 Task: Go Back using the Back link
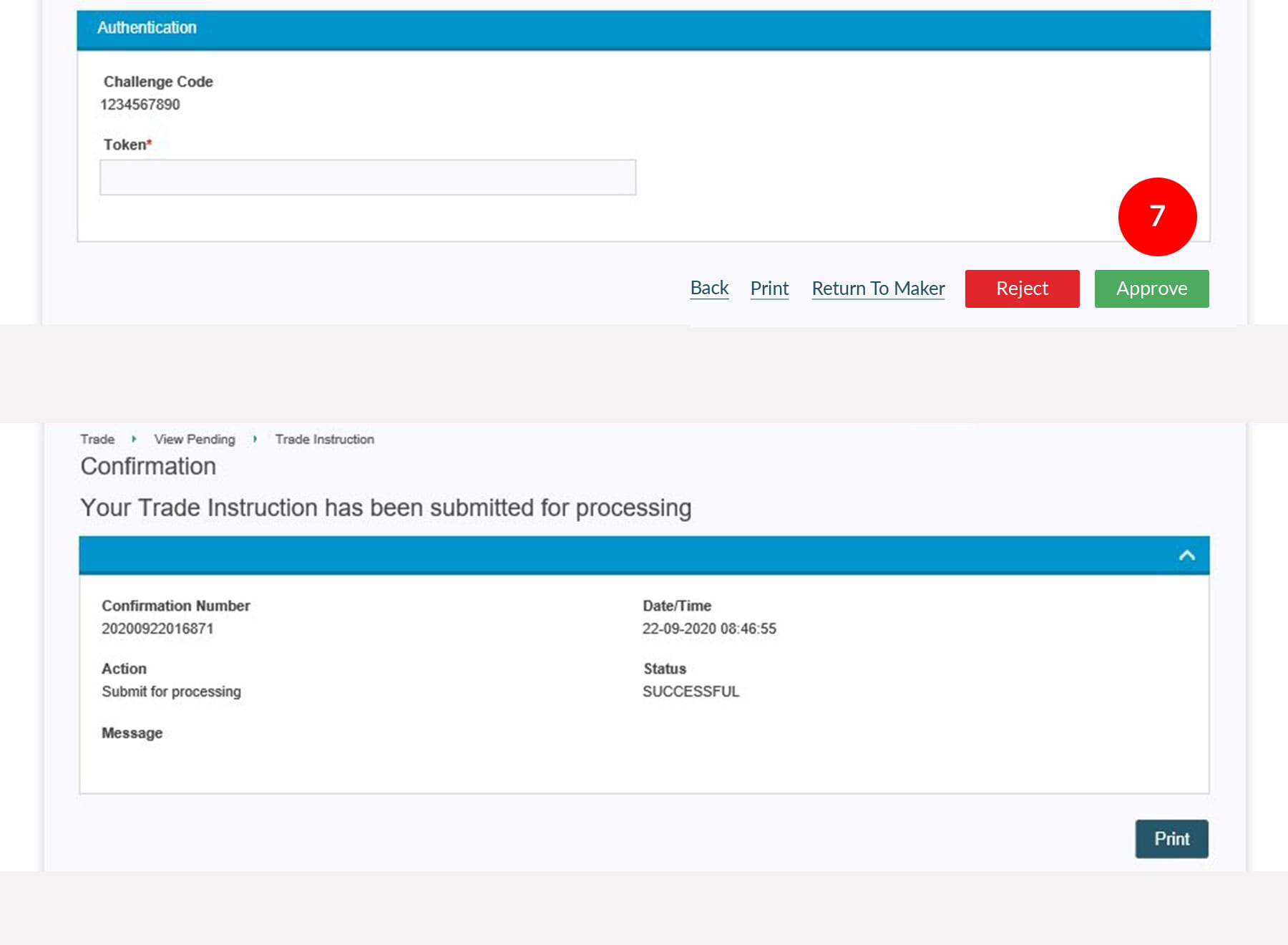point(709,288)
